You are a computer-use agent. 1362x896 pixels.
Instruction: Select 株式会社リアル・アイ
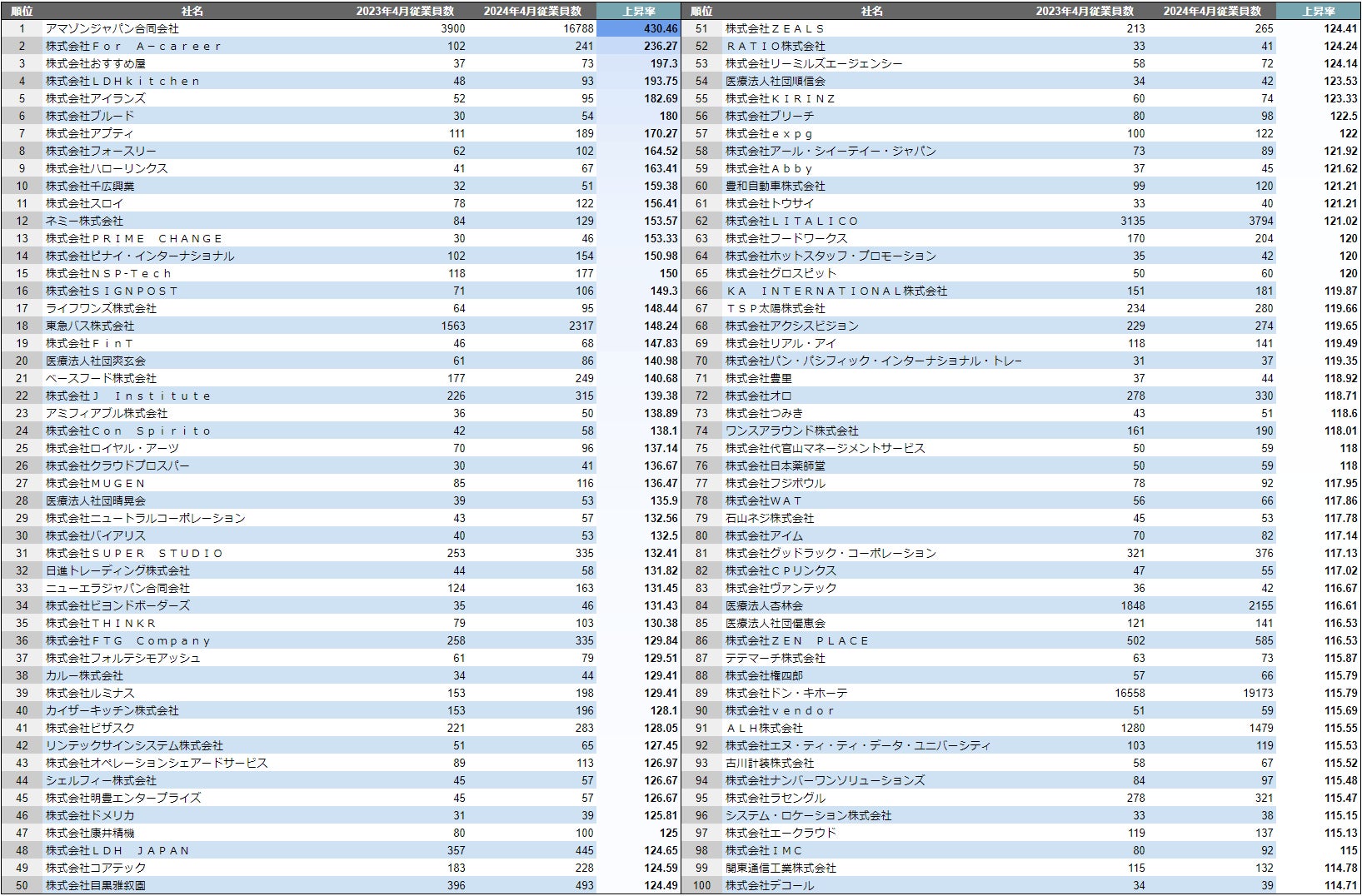[781, 343]
